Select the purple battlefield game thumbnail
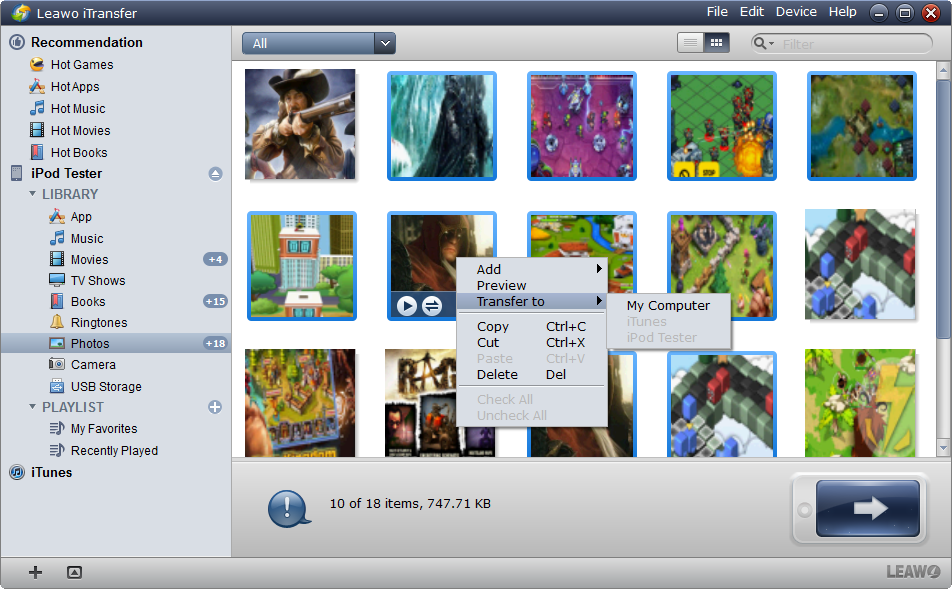Image resolution: width=952 pixels, height=589 pixels. click(582, 126)
